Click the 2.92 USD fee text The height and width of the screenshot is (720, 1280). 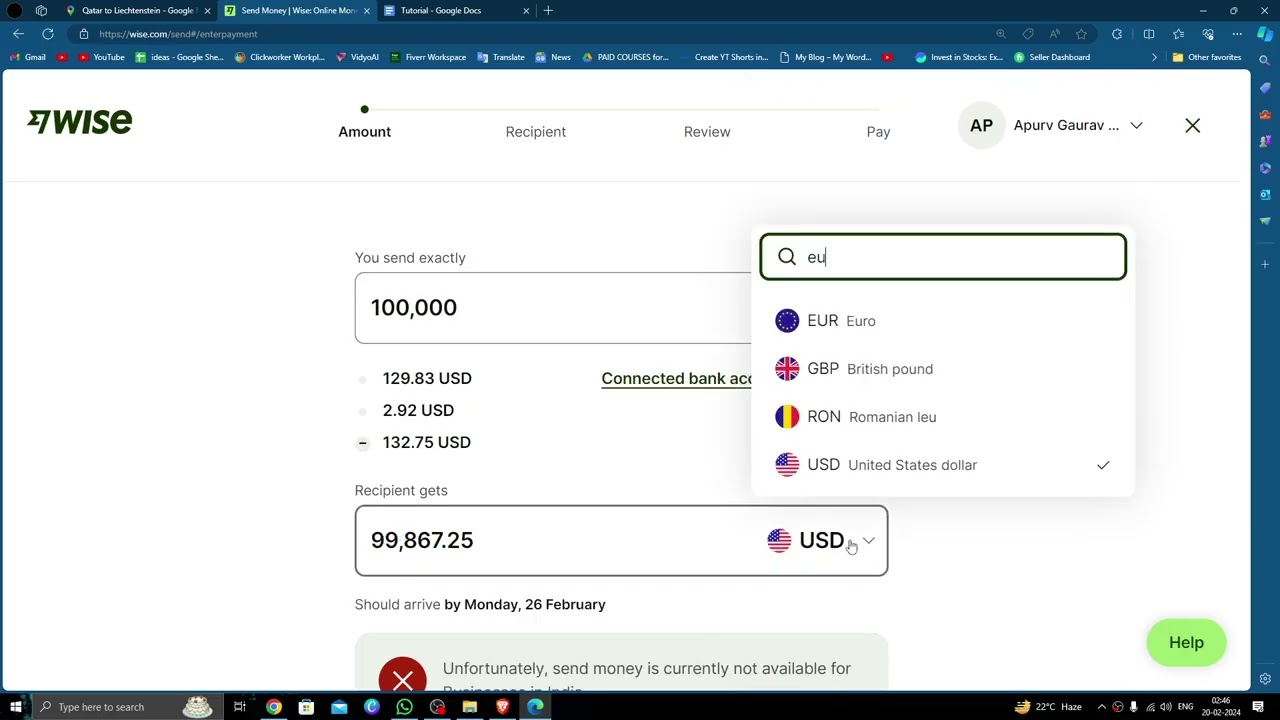[418, 411]
